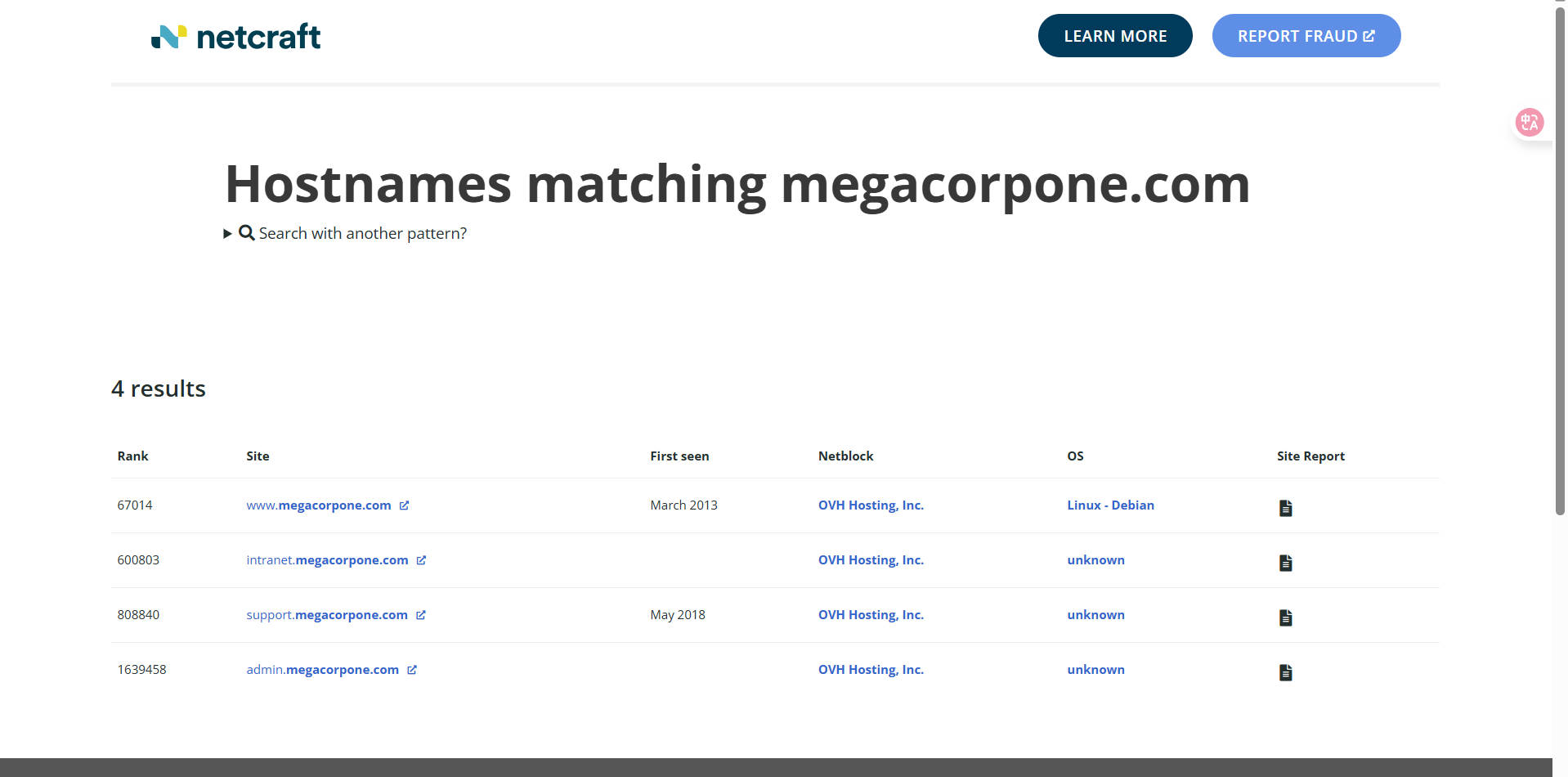Click unknown OS link in support row
Viewport: 1568px width, 777px height.
pyautogui.click(x=1095, y=615)
